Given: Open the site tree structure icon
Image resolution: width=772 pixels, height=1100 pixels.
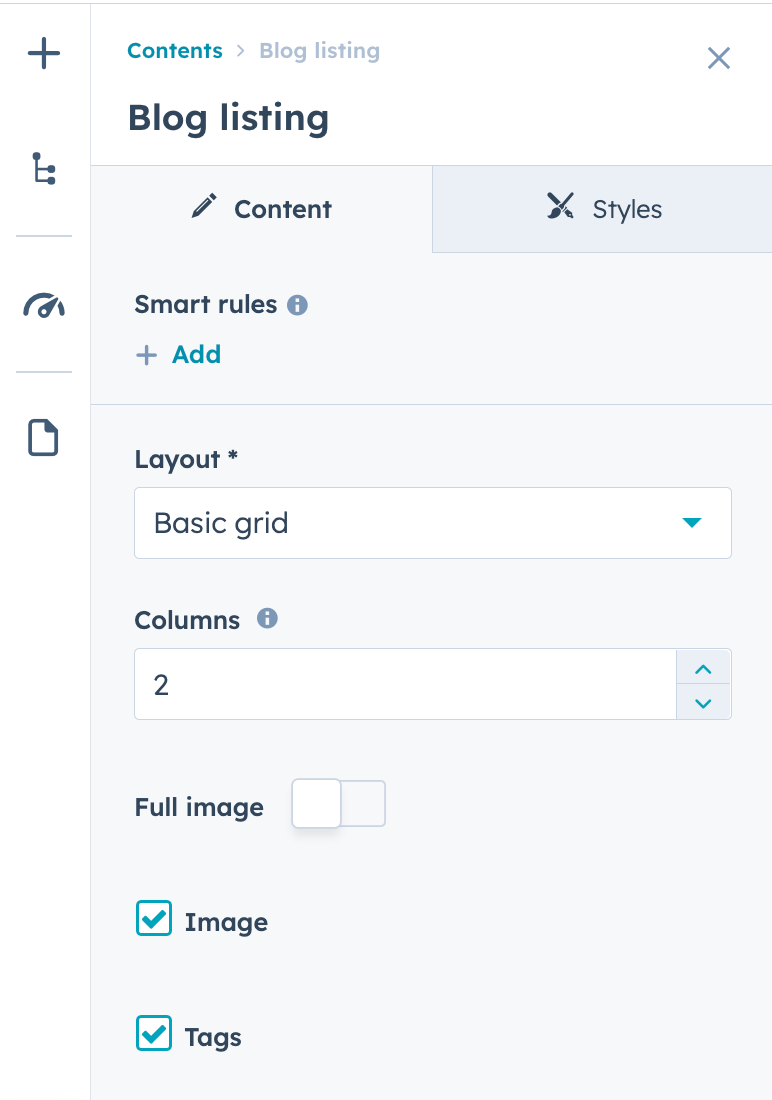Looking at the screenshot, I should tap(44, 169).
